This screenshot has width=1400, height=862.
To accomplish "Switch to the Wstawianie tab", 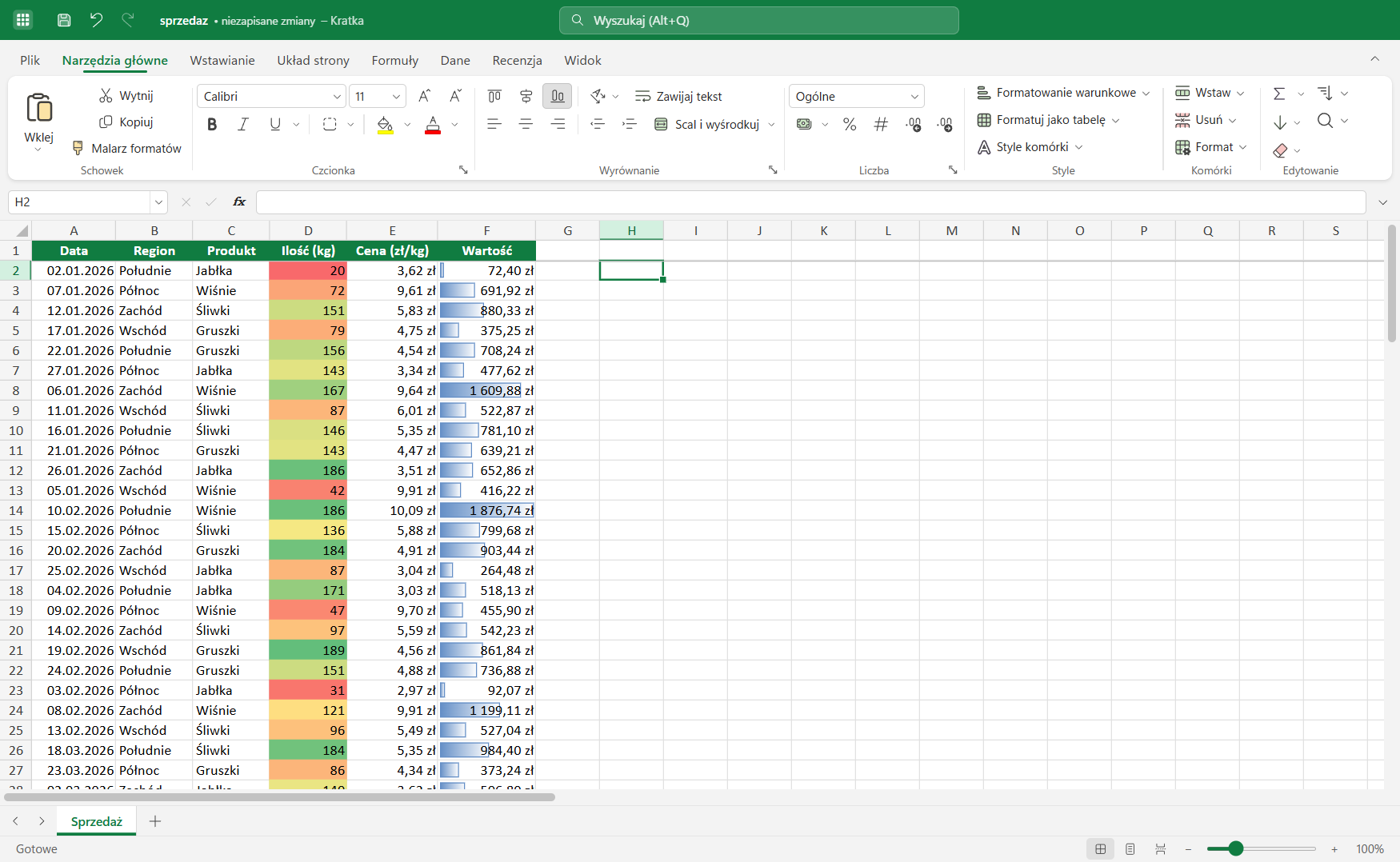I will point(222,60).
